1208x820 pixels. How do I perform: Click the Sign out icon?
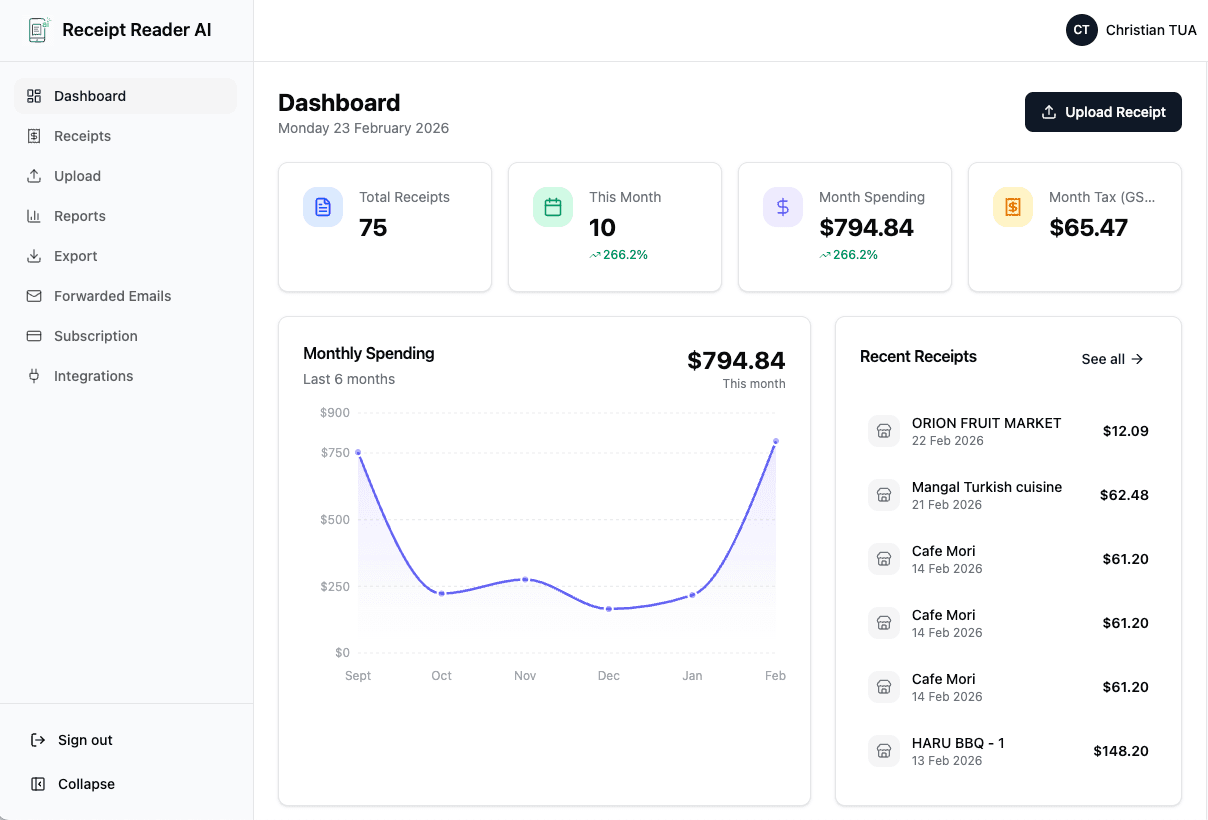(x=35, y=740)
